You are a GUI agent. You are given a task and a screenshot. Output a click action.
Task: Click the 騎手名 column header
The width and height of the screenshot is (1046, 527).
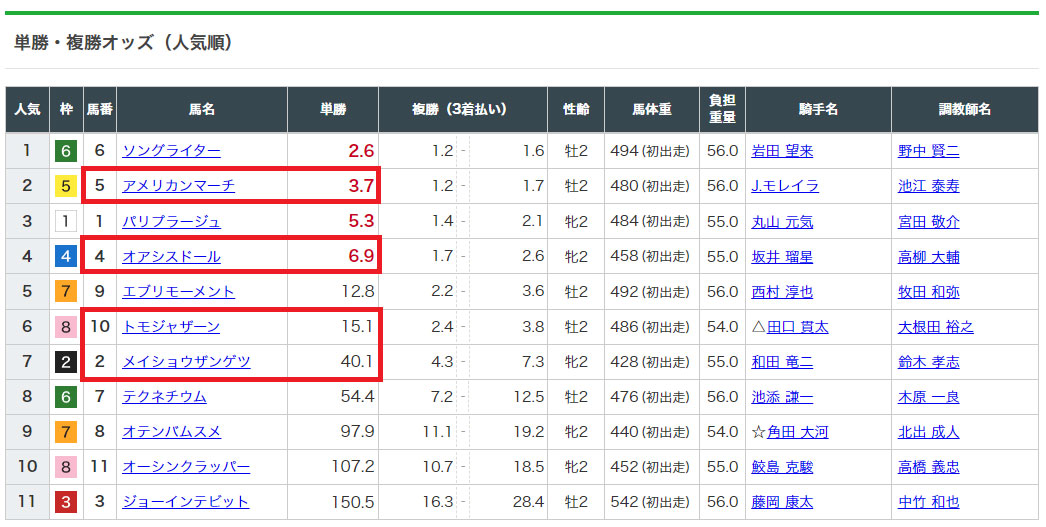pos(817,109)
